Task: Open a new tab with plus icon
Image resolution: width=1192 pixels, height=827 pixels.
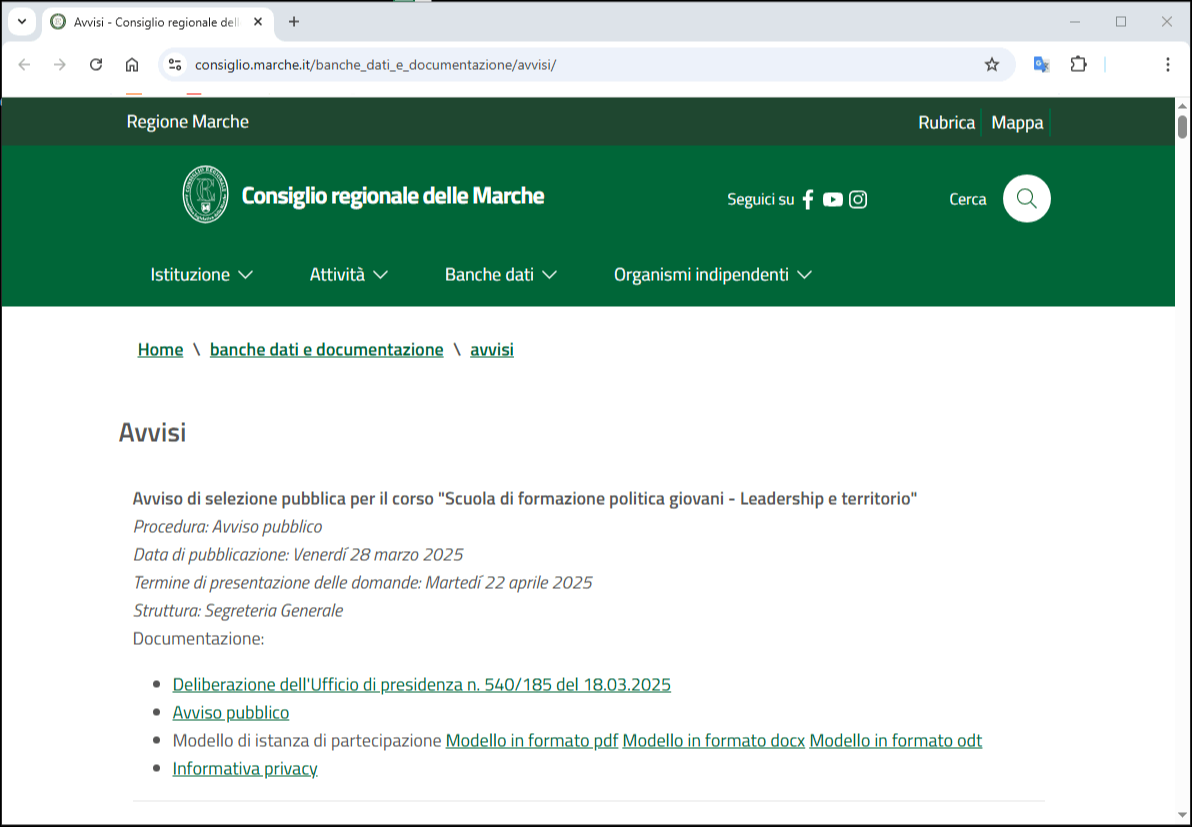Action: coord(294,22)
